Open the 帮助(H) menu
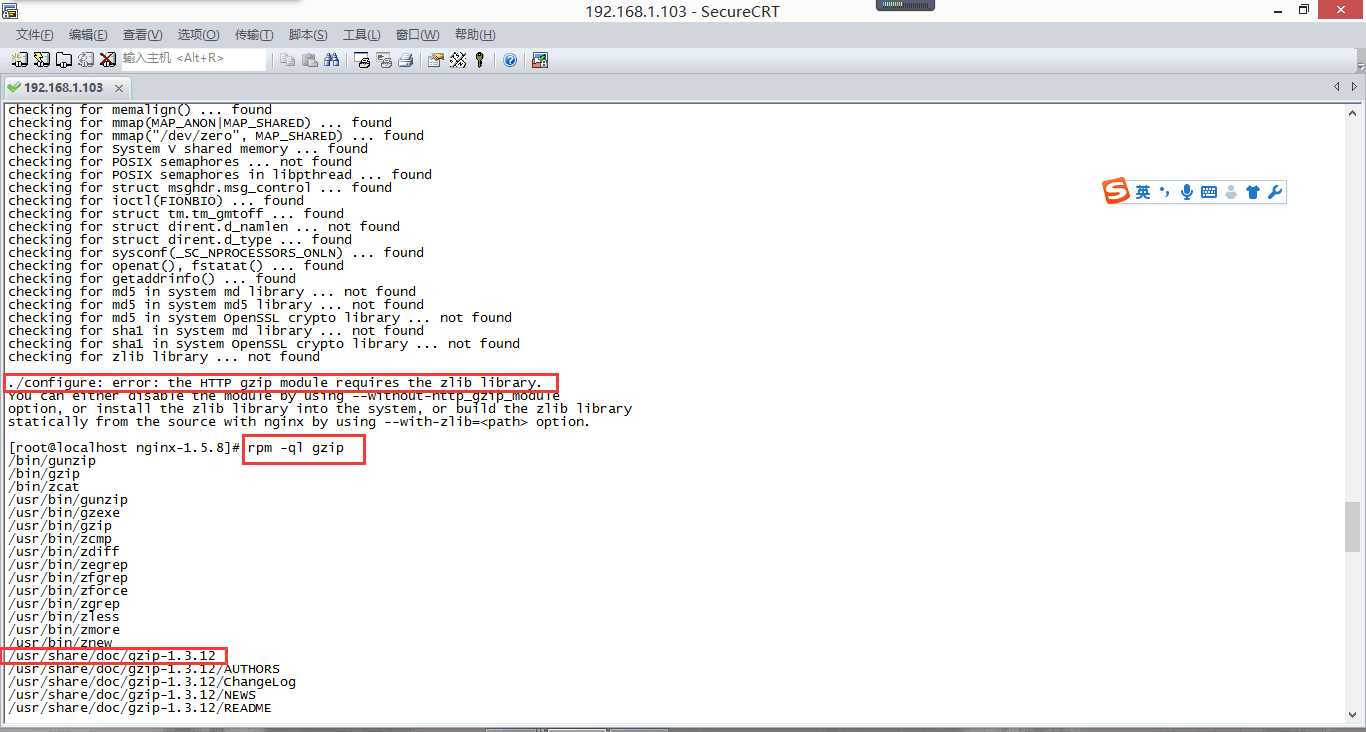This screenshot has width=1366, height=732. [474, 35]
